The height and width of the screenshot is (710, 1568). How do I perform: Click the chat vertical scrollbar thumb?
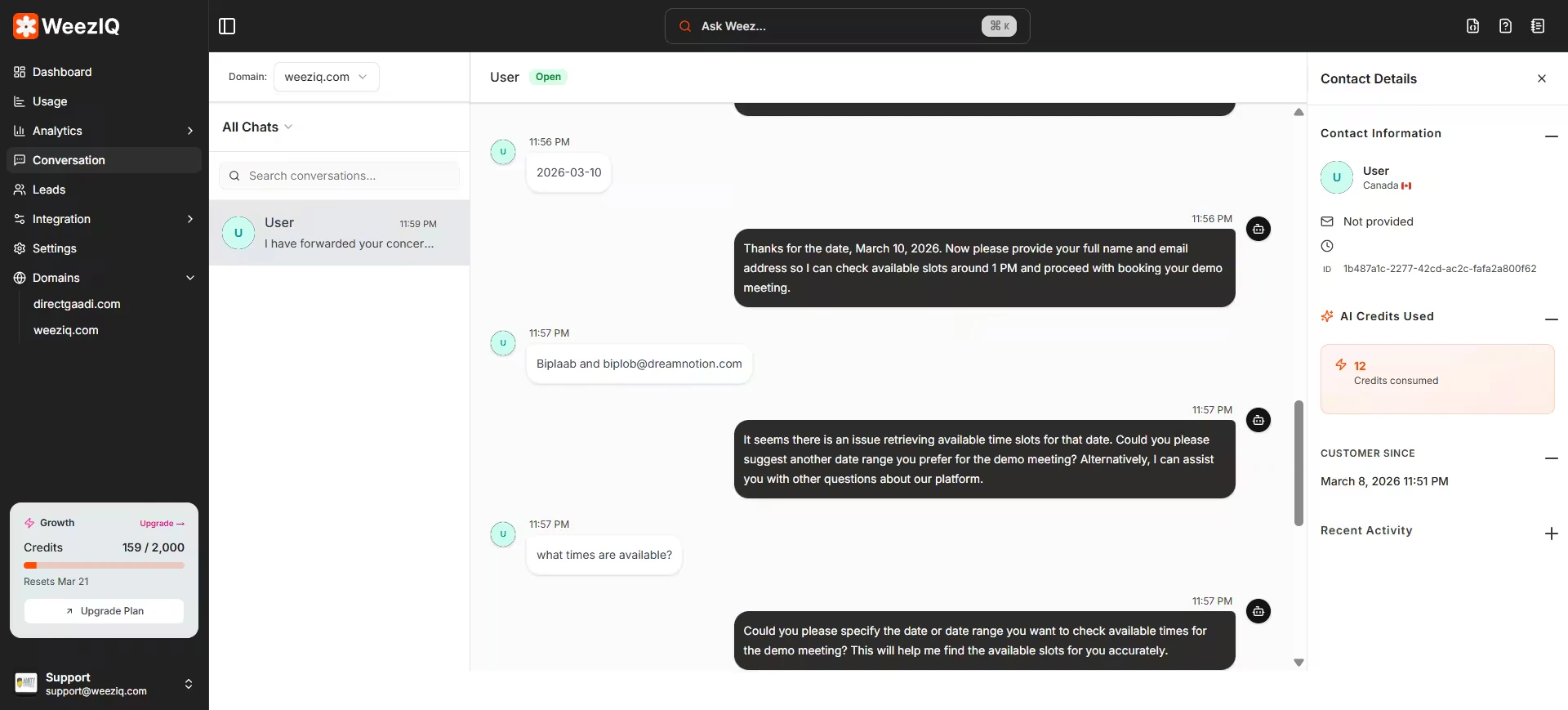tap(1298, 463)
